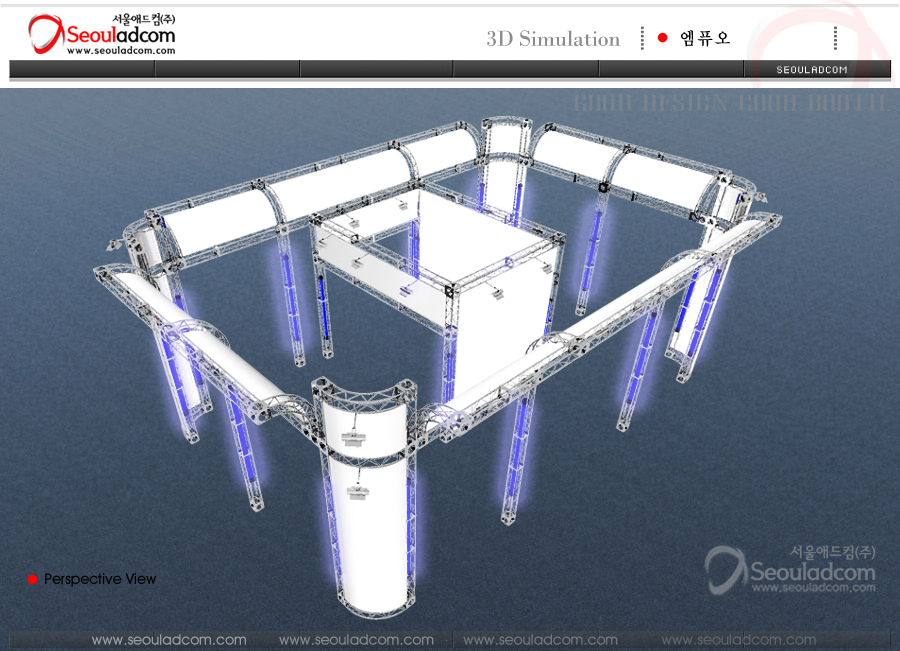Click the dotted separator left of 엠퓨오
Viewport: 900px width, 651px height.
pos(642,38)
